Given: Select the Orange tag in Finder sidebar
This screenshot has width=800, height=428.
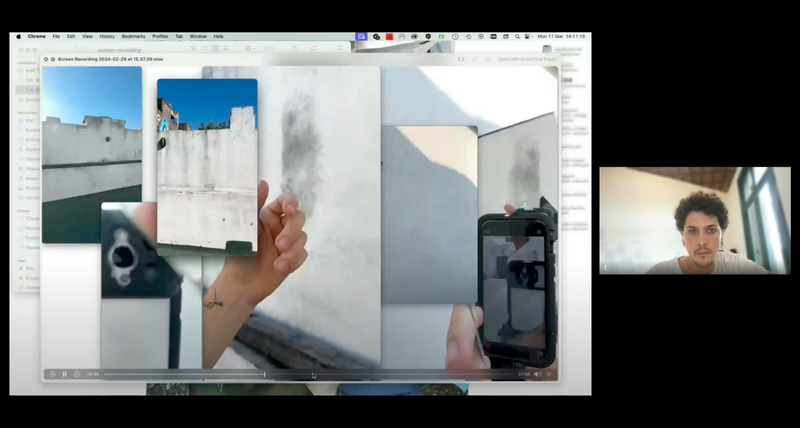Looking at the screenshot, I should (29, 288).
